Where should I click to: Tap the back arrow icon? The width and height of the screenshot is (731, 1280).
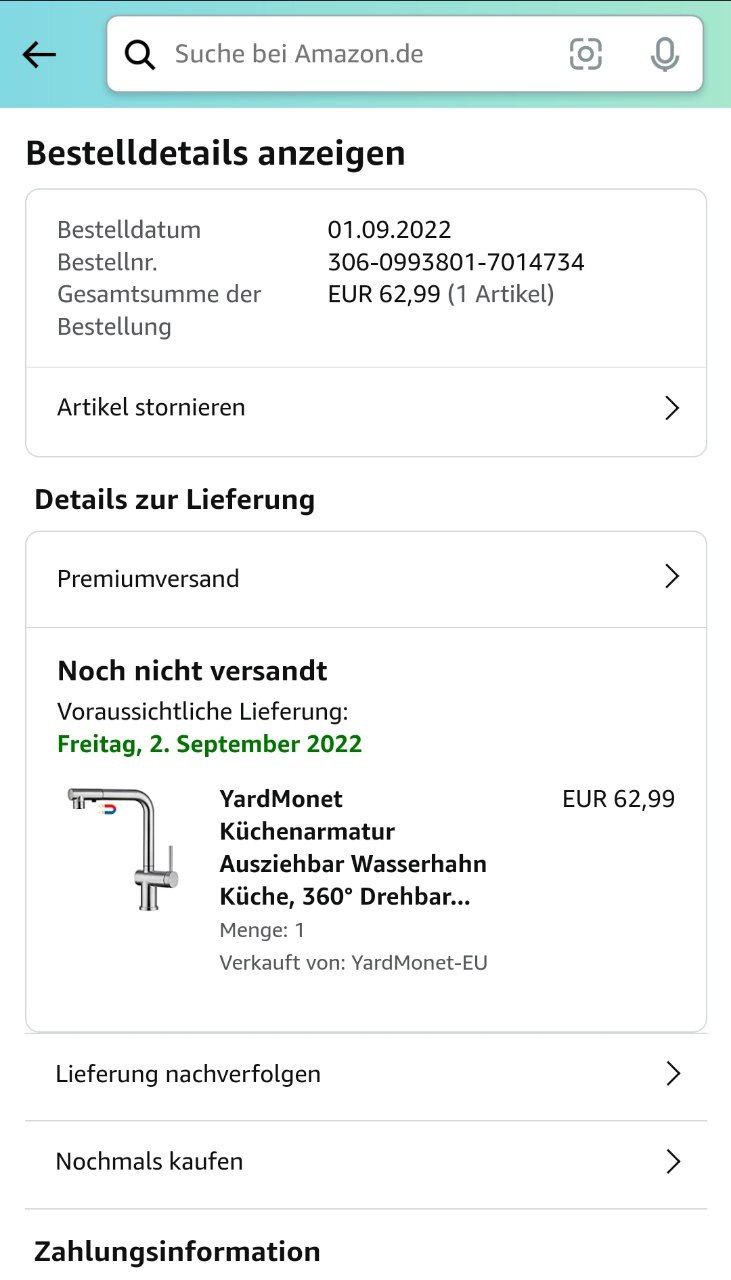point(39,54)
